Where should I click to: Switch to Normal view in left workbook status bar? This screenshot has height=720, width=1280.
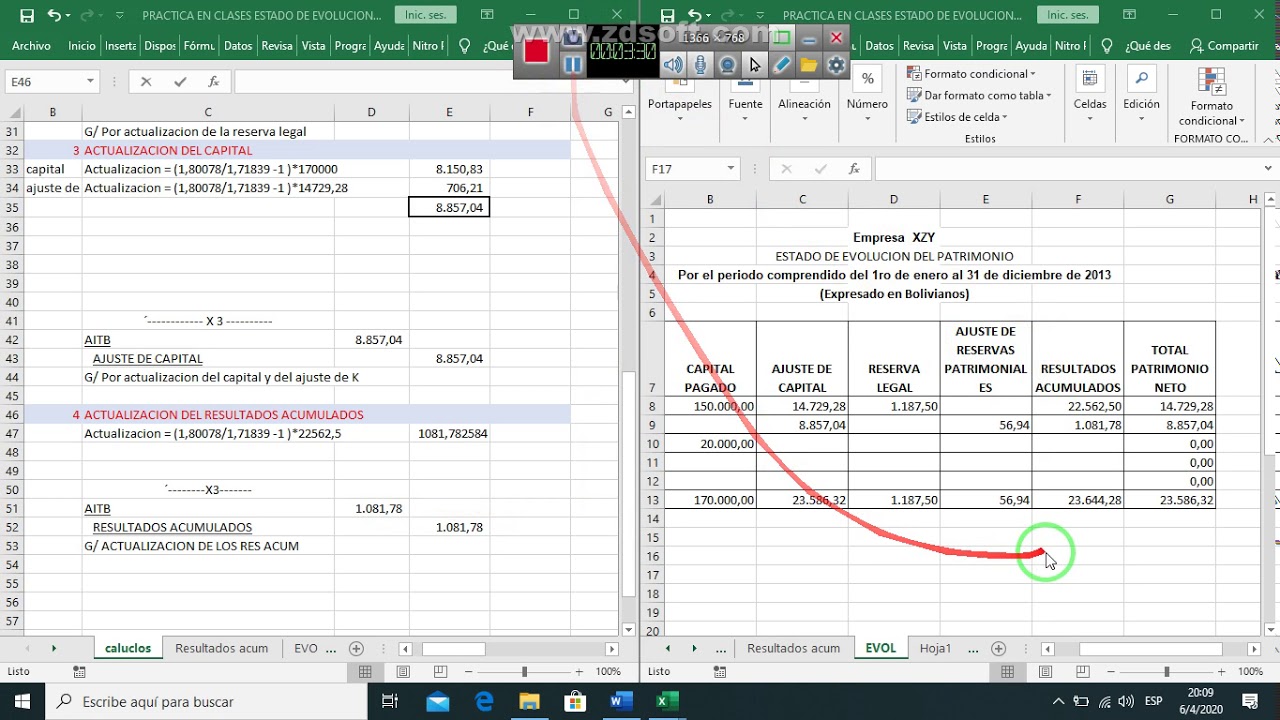click(x=366, y=672)
